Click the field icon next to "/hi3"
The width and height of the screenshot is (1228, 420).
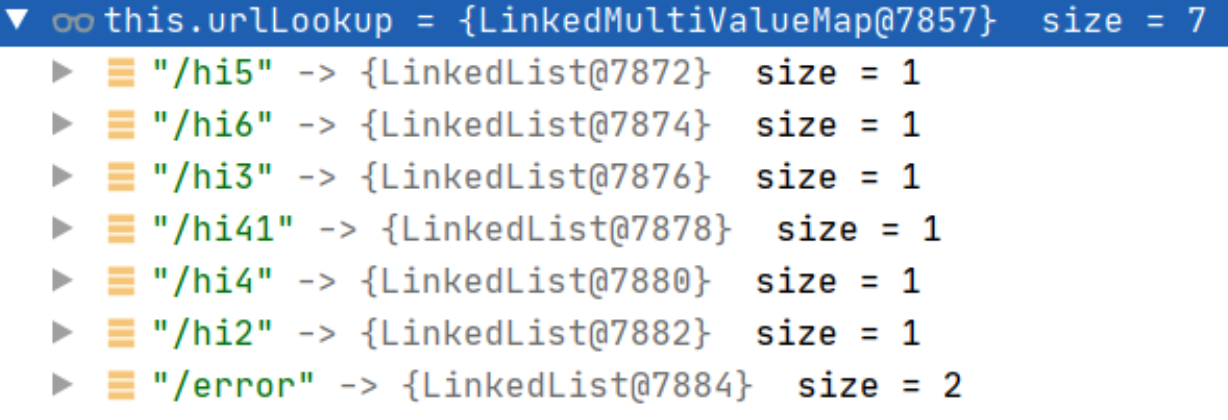[x=121, y=176]
